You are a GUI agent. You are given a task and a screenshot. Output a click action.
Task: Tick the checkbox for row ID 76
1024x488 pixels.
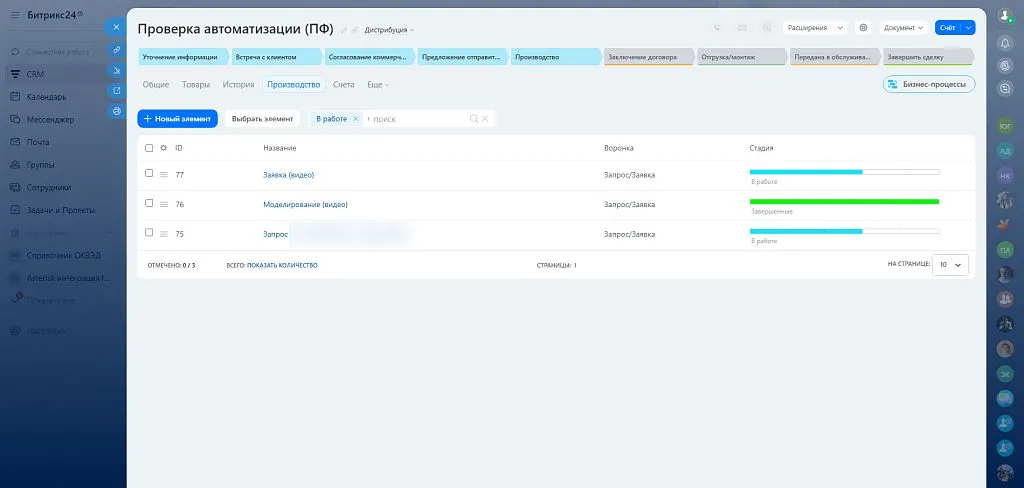coord(149,203)
